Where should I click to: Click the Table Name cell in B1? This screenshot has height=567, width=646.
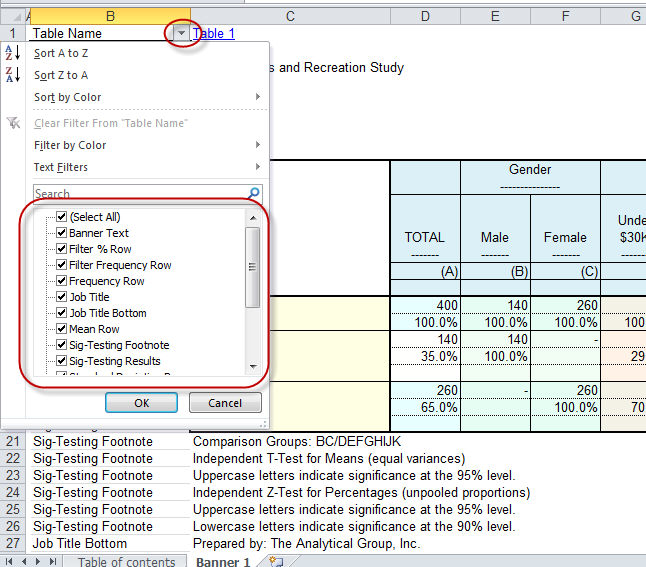[x=101, y=33]
